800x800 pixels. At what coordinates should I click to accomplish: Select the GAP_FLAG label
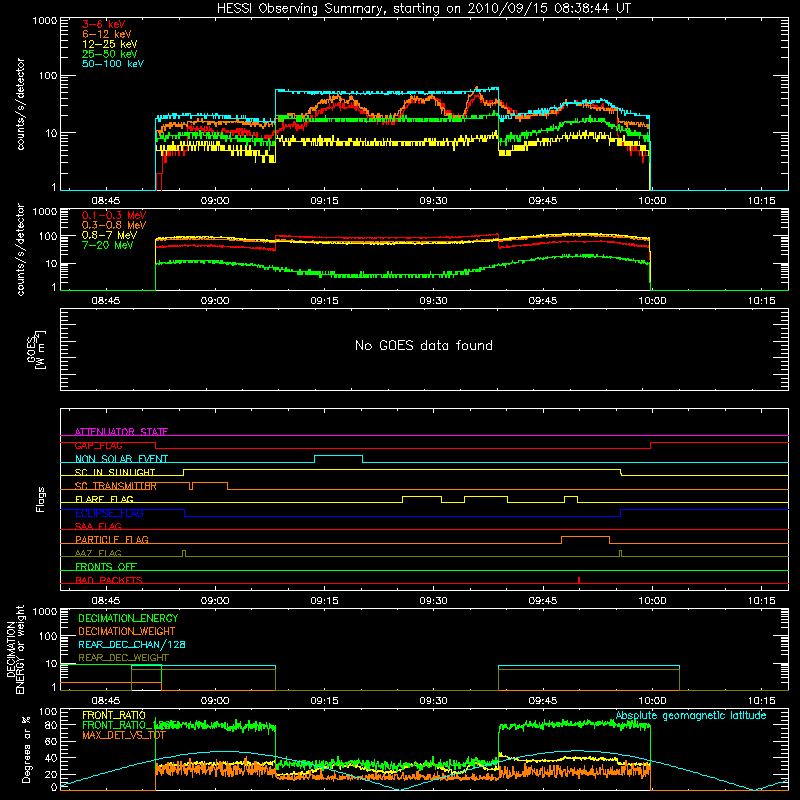98,445
